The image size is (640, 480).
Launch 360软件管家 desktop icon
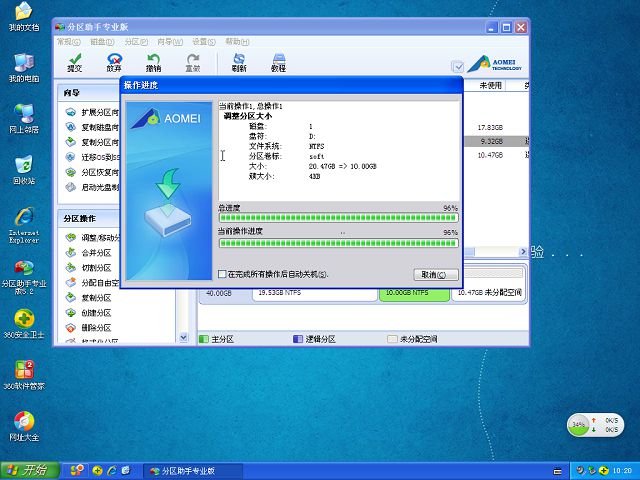(x=24, y=375)
